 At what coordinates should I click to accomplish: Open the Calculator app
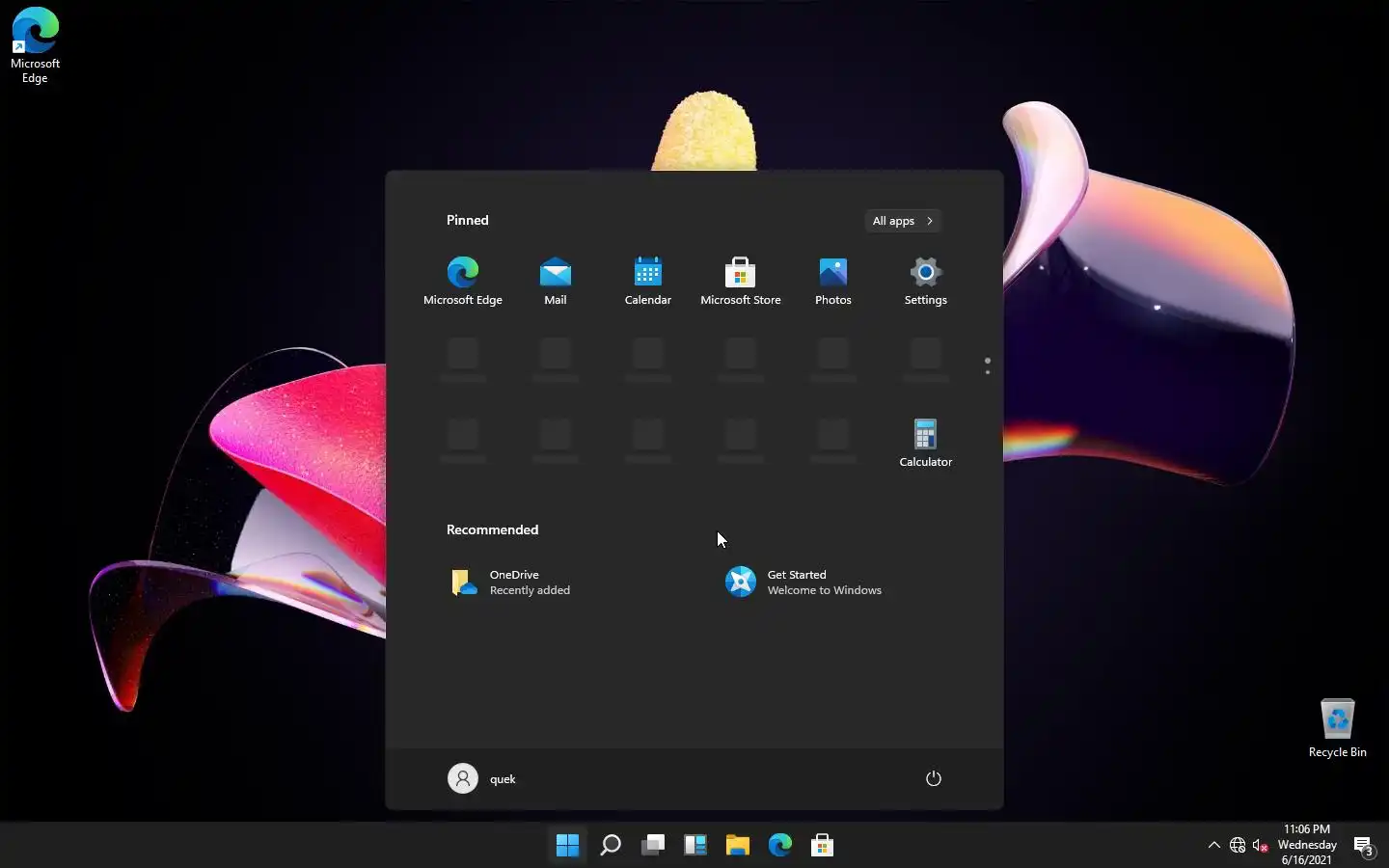point(926,443)
